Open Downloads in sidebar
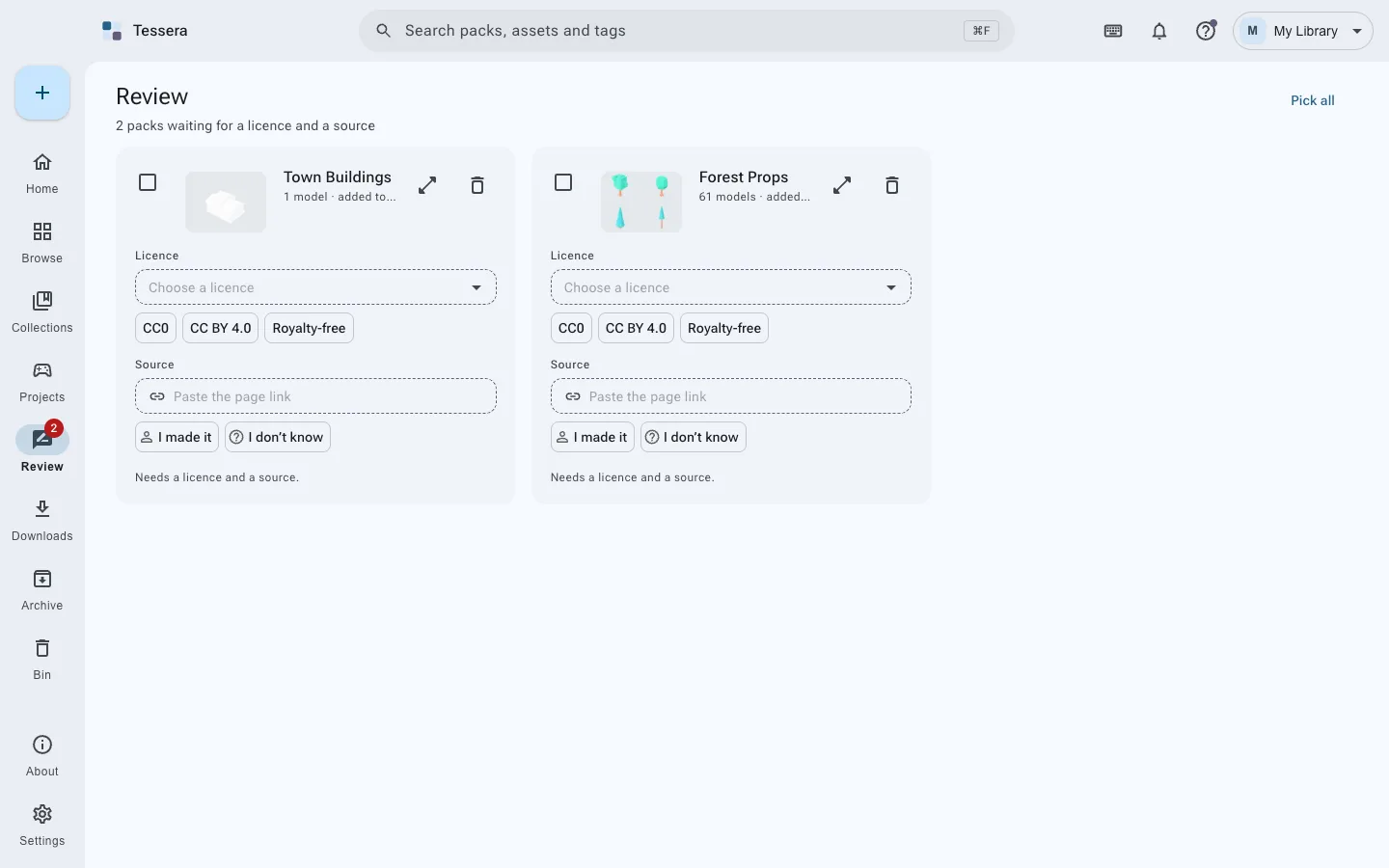Image resolution: width=1389 pixels, height=868 pixels. tap(42, 521)
